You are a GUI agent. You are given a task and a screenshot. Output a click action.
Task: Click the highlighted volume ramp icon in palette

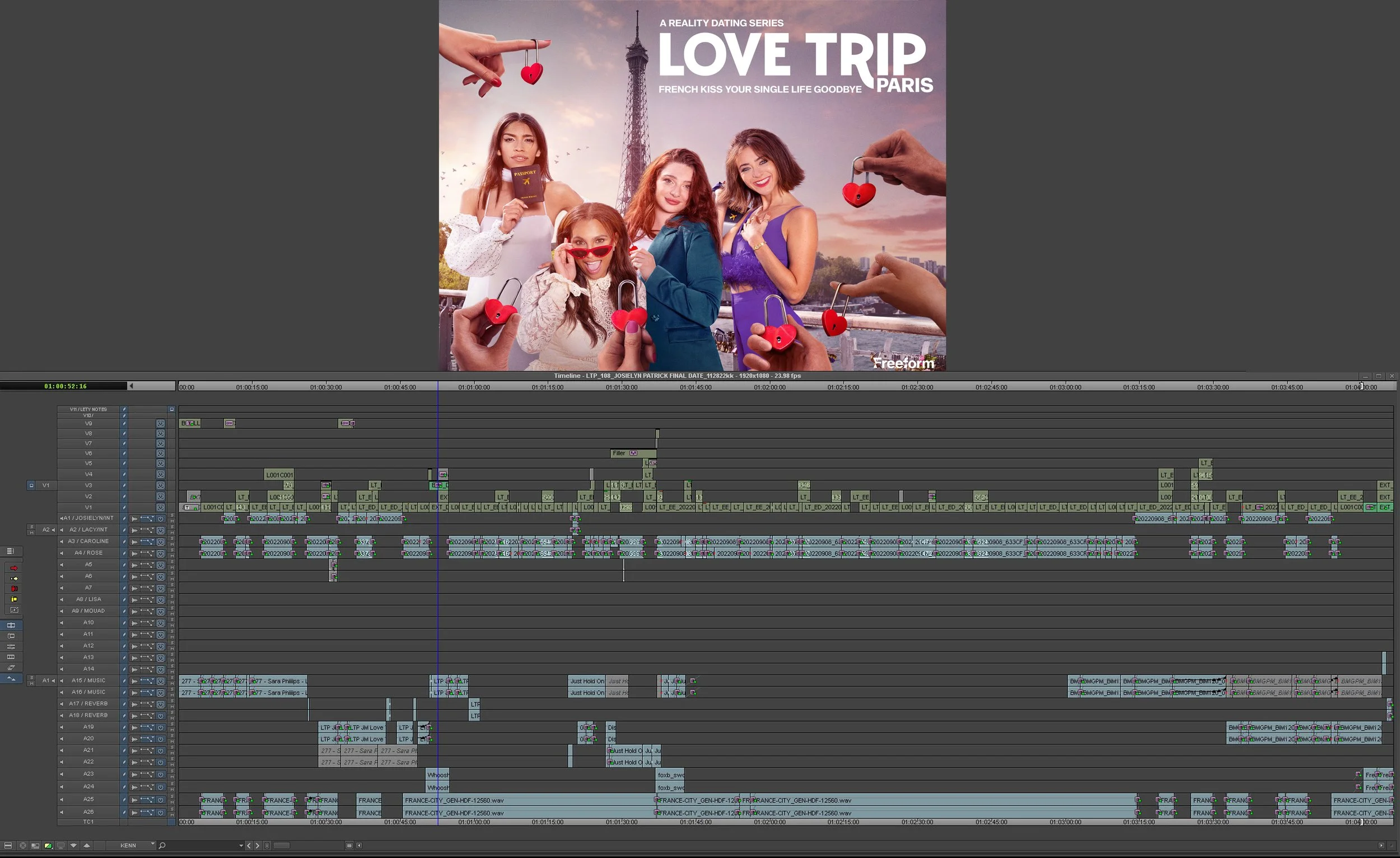click(11, 678)
